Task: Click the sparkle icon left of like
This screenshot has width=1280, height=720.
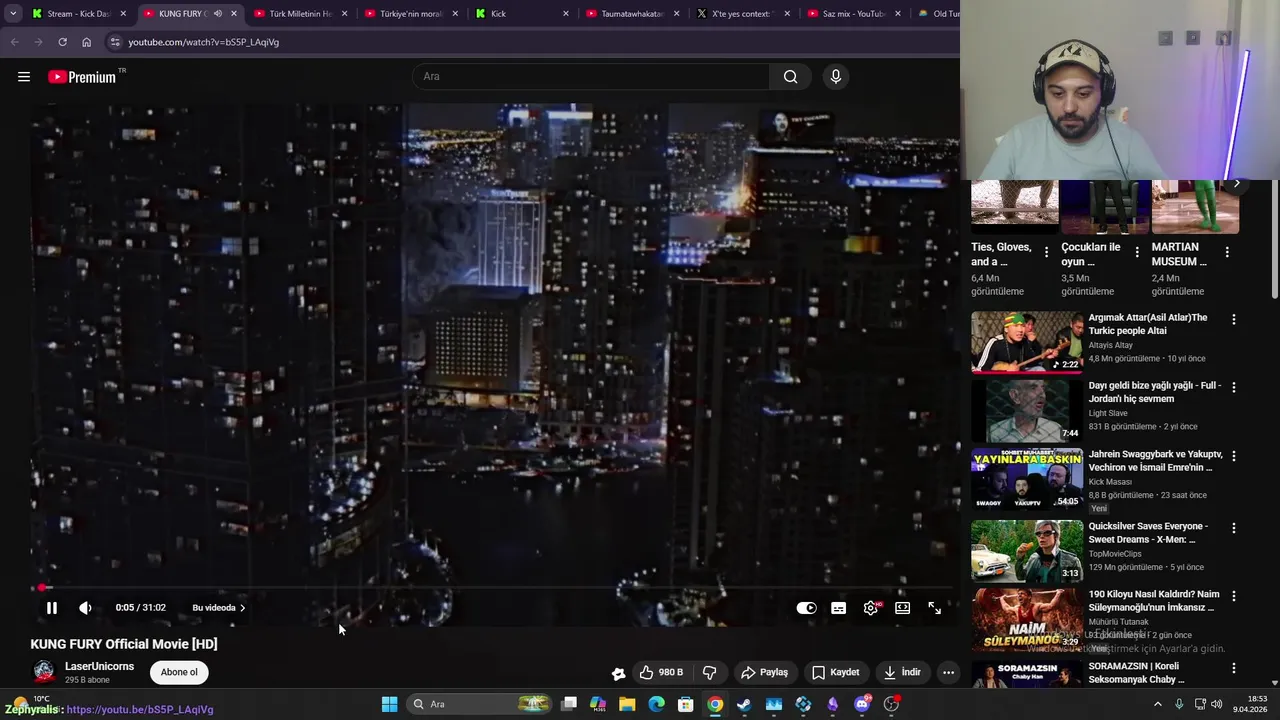Action: coord(618,673)
